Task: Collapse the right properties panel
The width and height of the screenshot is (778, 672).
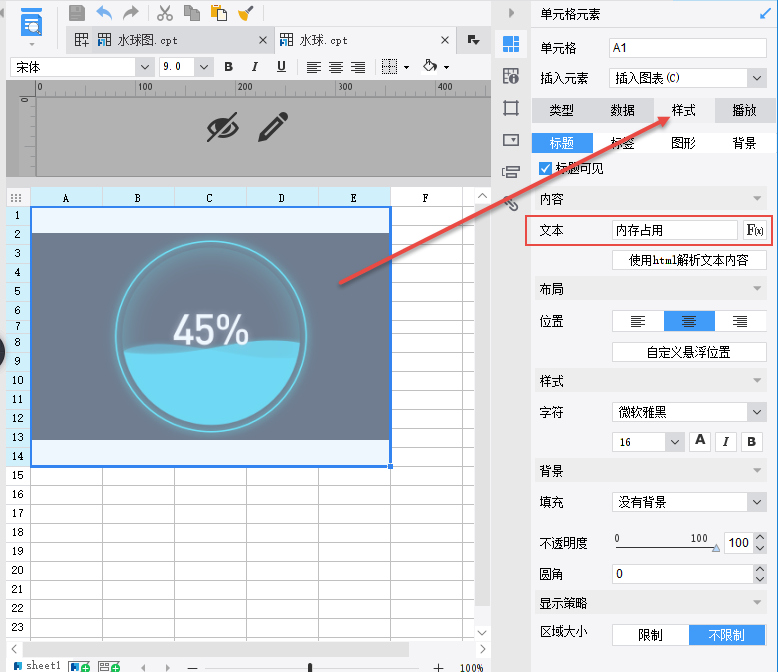Action: (511, 13)
